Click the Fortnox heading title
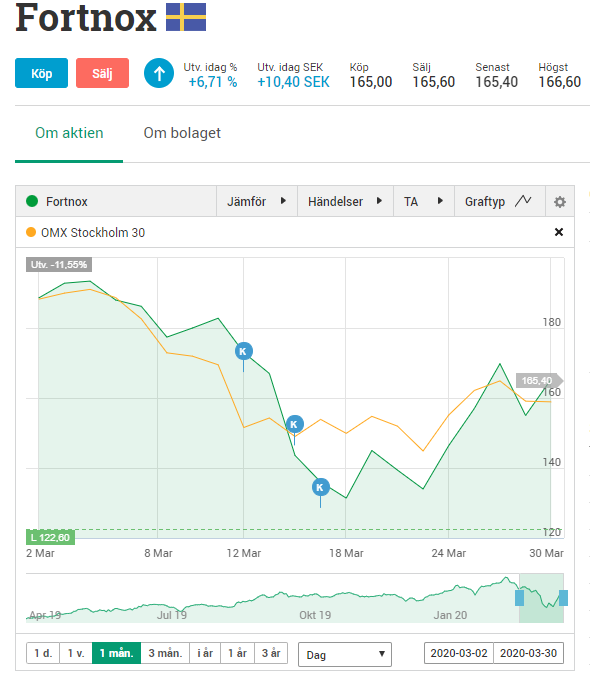The width and height of the screenshot is (590, 682). [86, 18]
